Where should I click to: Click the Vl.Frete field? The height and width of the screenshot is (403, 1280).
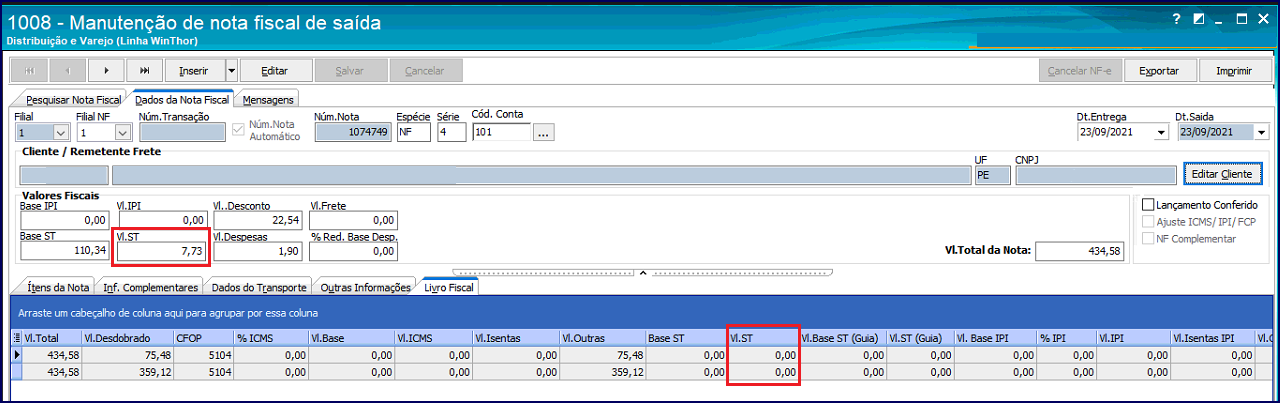tap(354, 220)
